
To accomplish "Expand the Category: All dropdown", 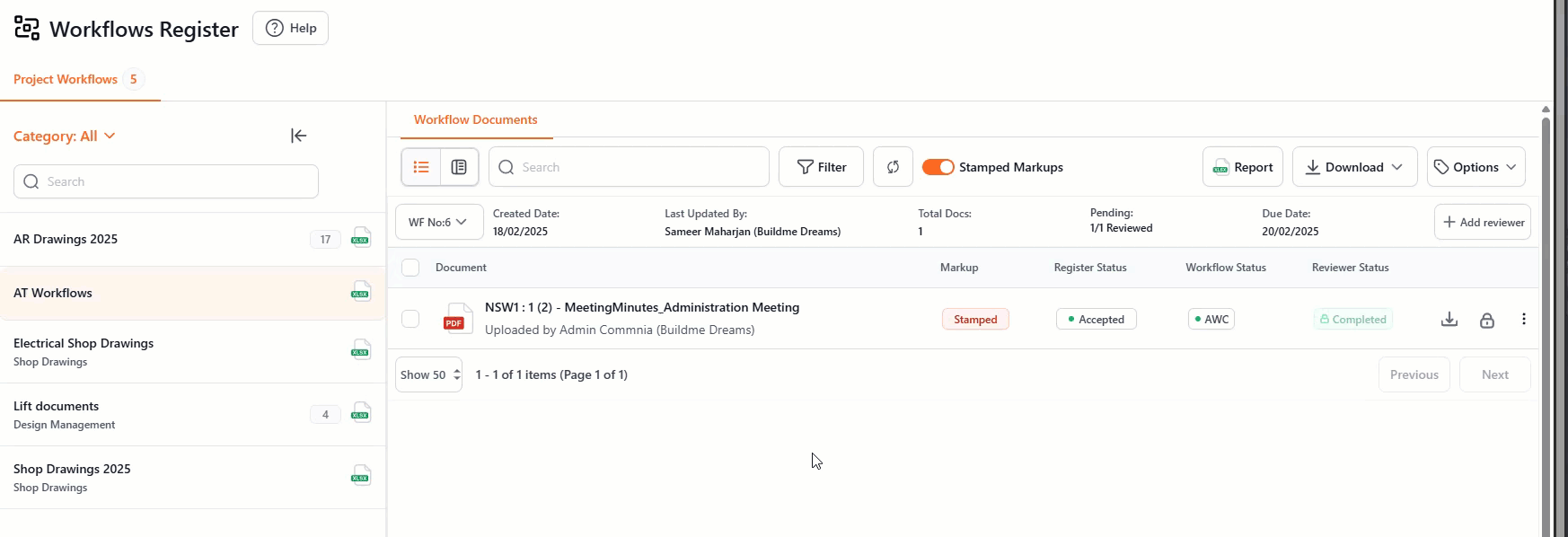I will pyautogui.click(x=65, y=136).
